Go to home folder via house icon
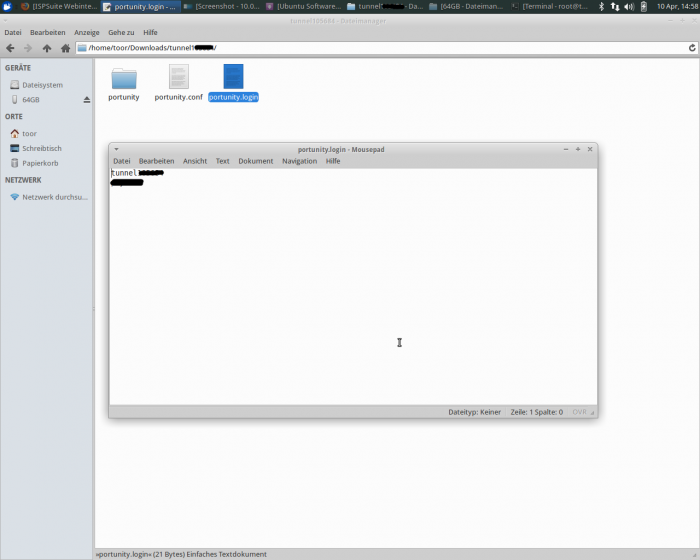 pos(65,48)
